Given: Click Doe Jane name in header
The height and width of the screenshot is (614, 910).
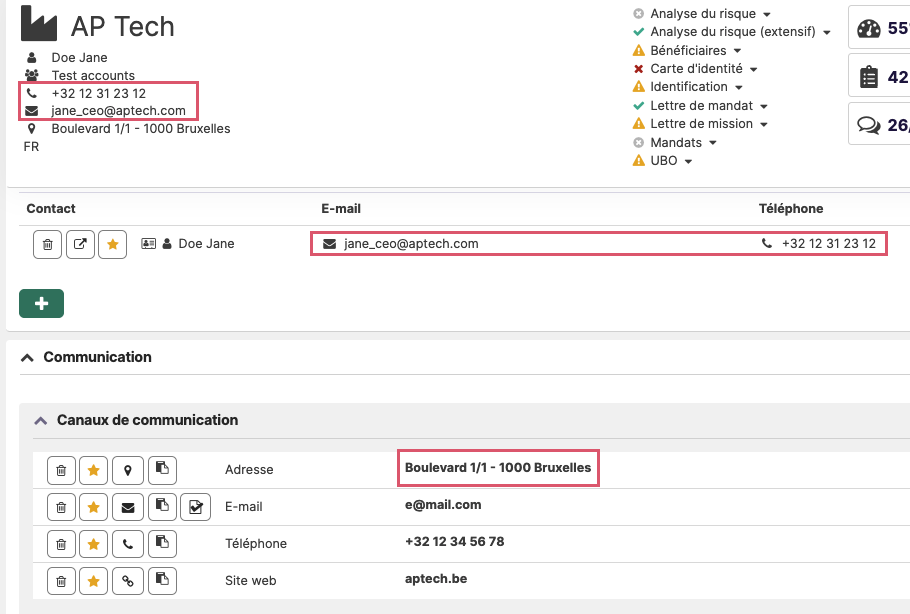Looking at the screenshot, I should point(80,57).
